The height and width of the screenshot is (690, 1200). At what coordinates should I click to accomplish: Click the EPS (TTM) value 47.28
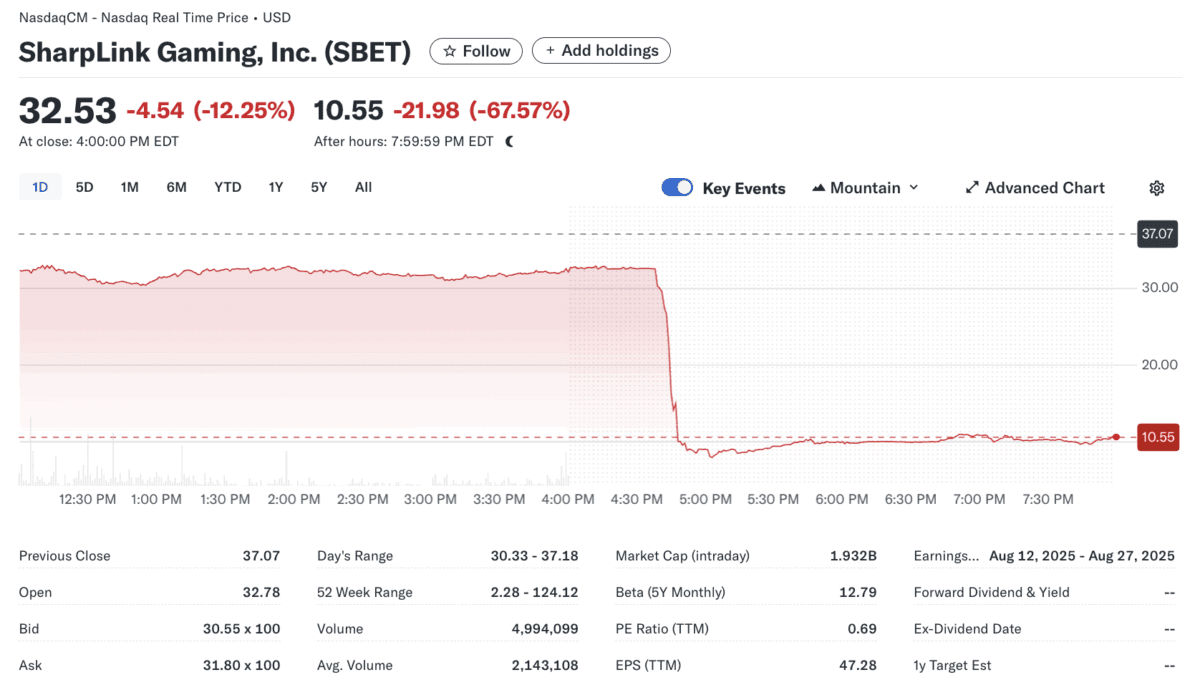858,666
